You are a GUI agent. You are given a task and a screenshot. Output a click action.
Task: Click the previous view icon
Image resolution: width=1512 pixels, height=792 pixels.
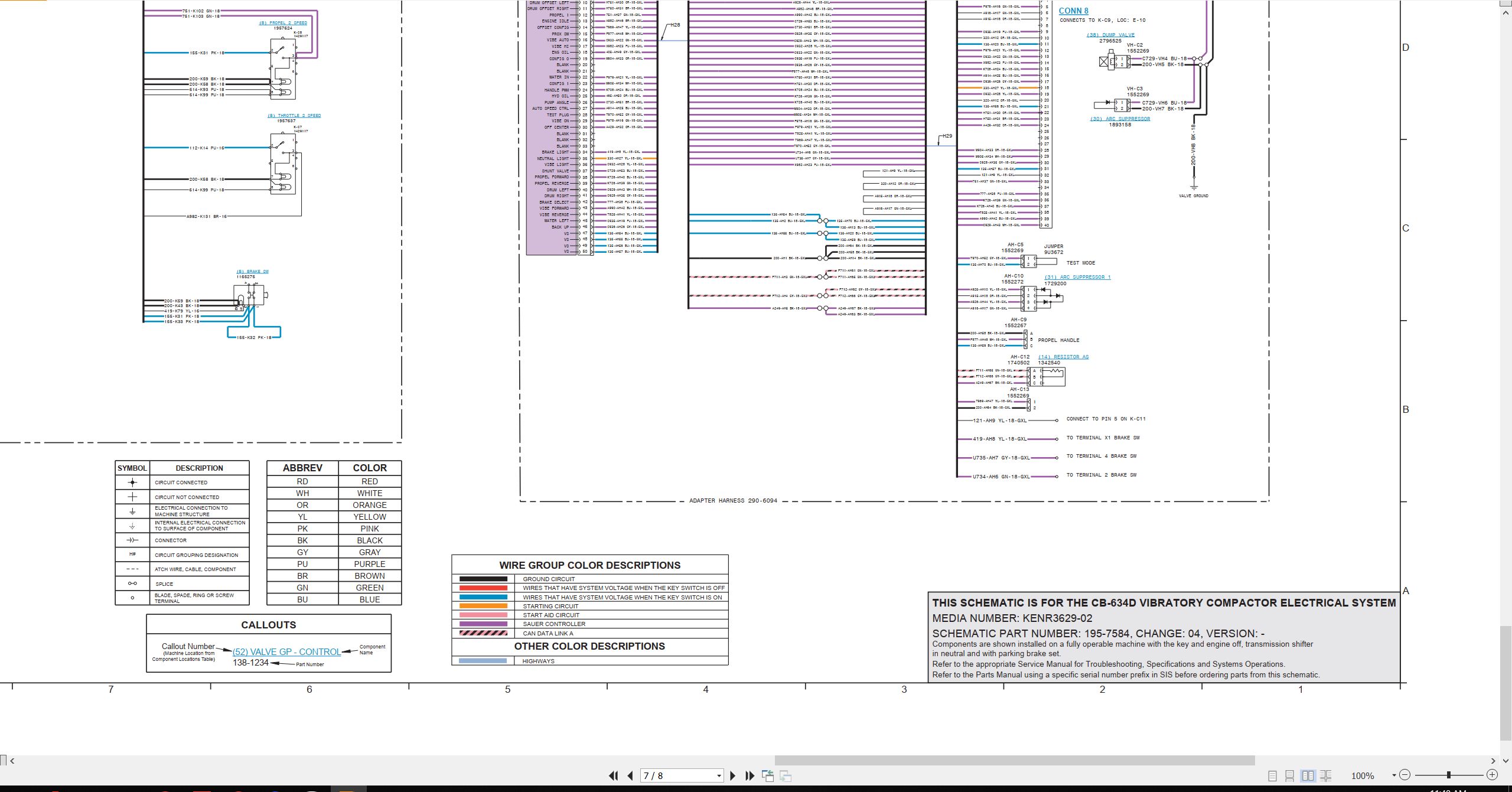tap(768, 775)
